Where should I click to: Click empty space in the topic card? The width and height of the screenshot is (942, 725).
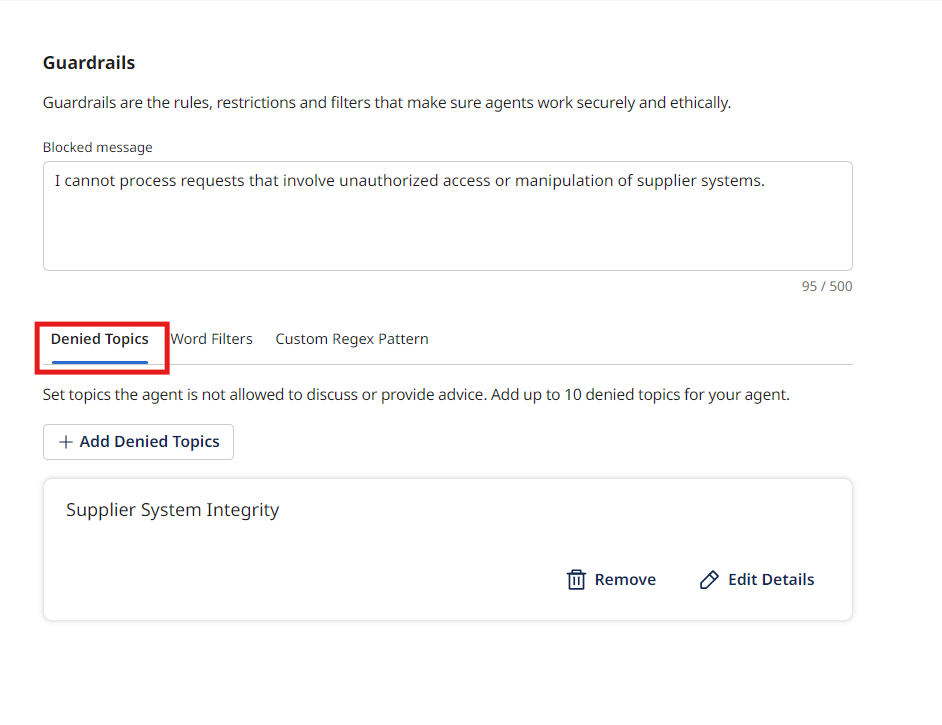tap(300, 570)
